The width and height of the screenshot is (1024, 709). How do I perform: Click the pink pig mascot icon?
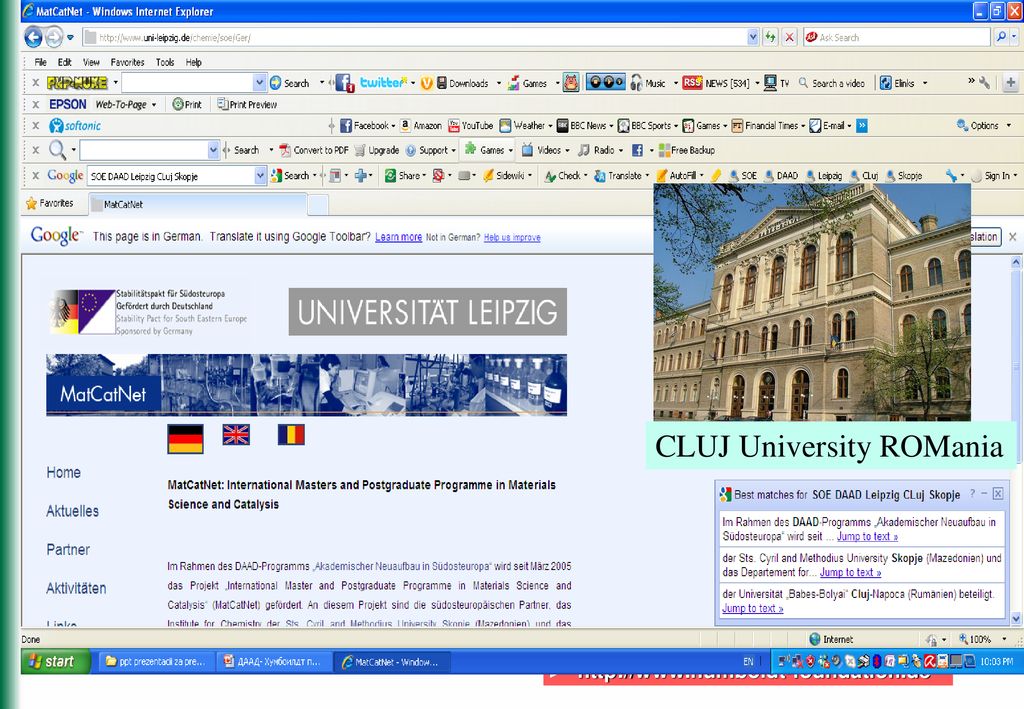(x=571, y=83)
